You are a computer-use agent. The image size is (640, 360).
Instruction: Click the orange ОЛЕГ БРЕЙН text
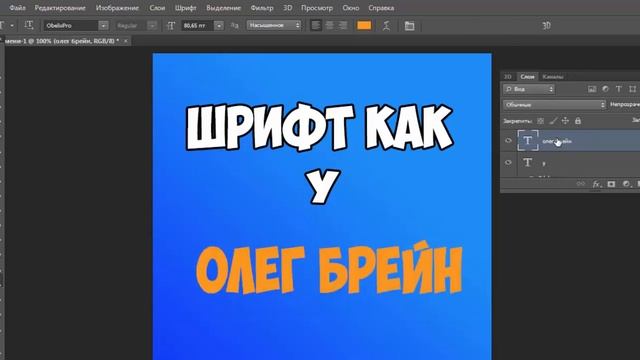click(x=329, y=268)
